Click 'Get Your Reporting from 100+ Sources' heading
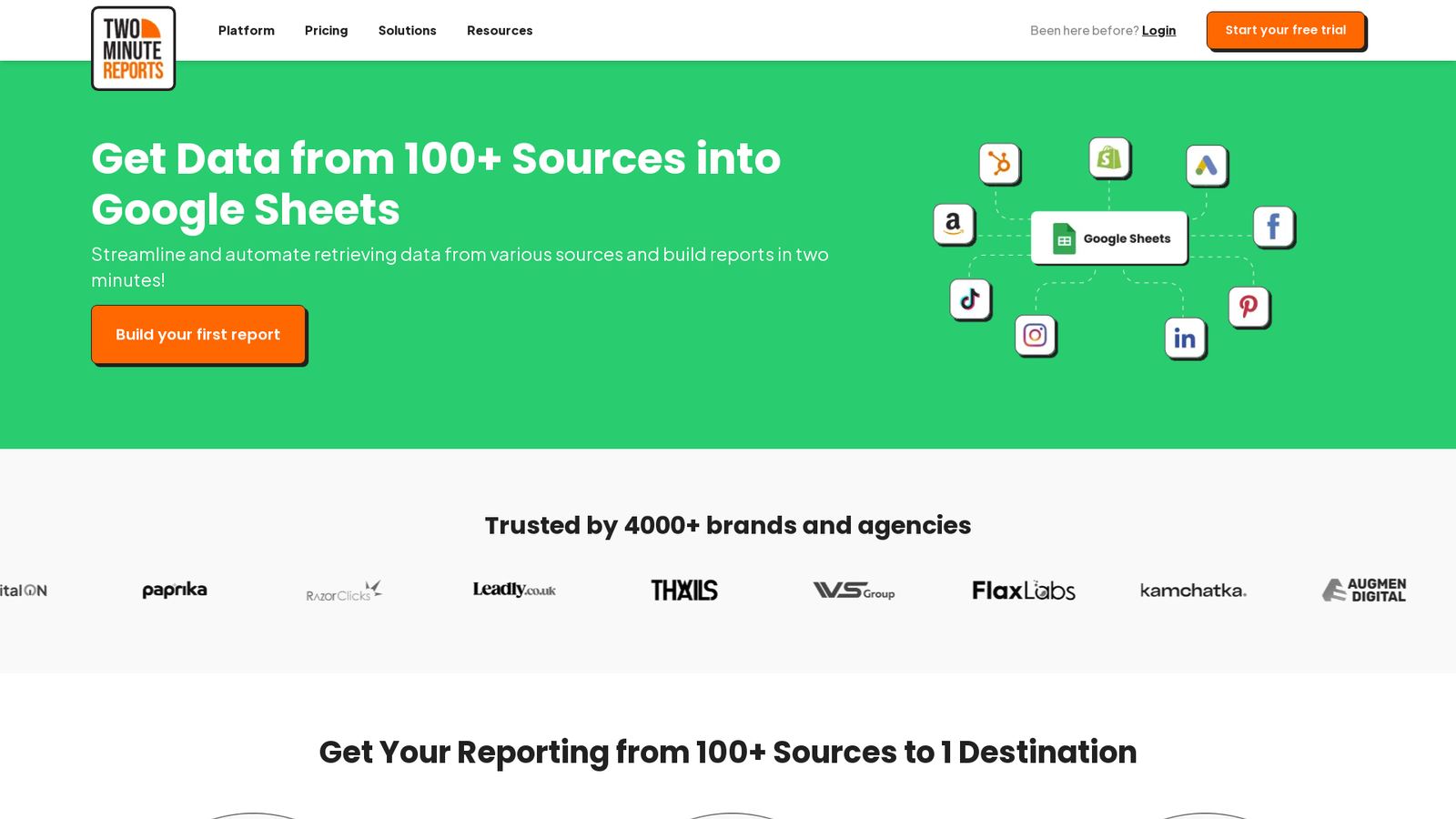The width and height of the screenshot is (1456, 819). [728, 753]
